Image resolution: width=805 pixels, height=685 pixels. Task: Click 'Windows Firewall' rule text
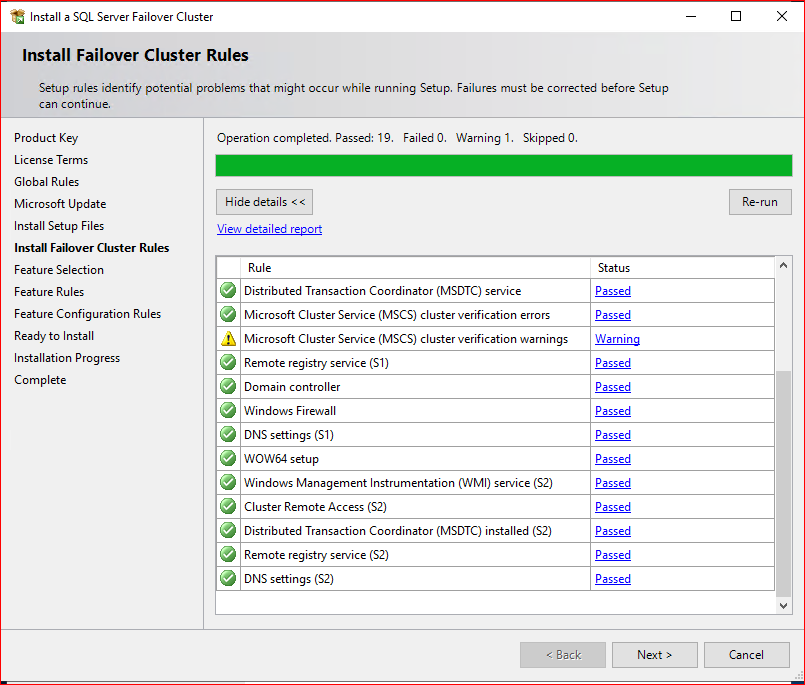pyautogui.click(x=290, y=411)
